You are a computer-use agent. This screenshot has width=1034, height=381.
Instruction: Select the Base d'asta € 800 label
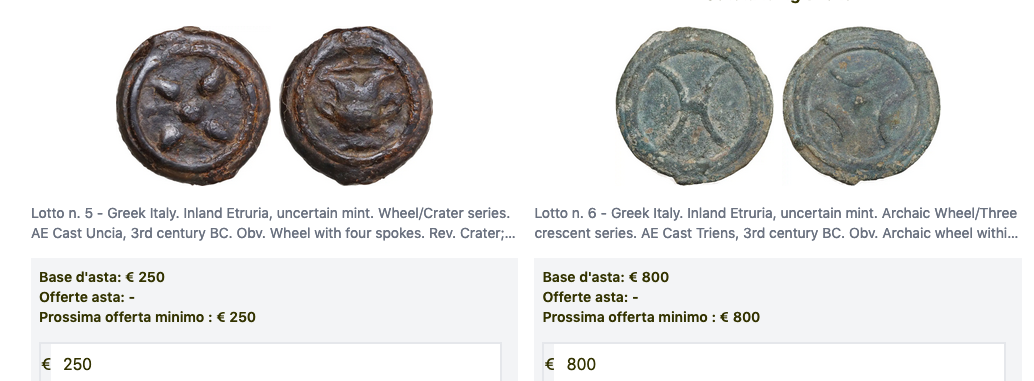click(605, 277)
